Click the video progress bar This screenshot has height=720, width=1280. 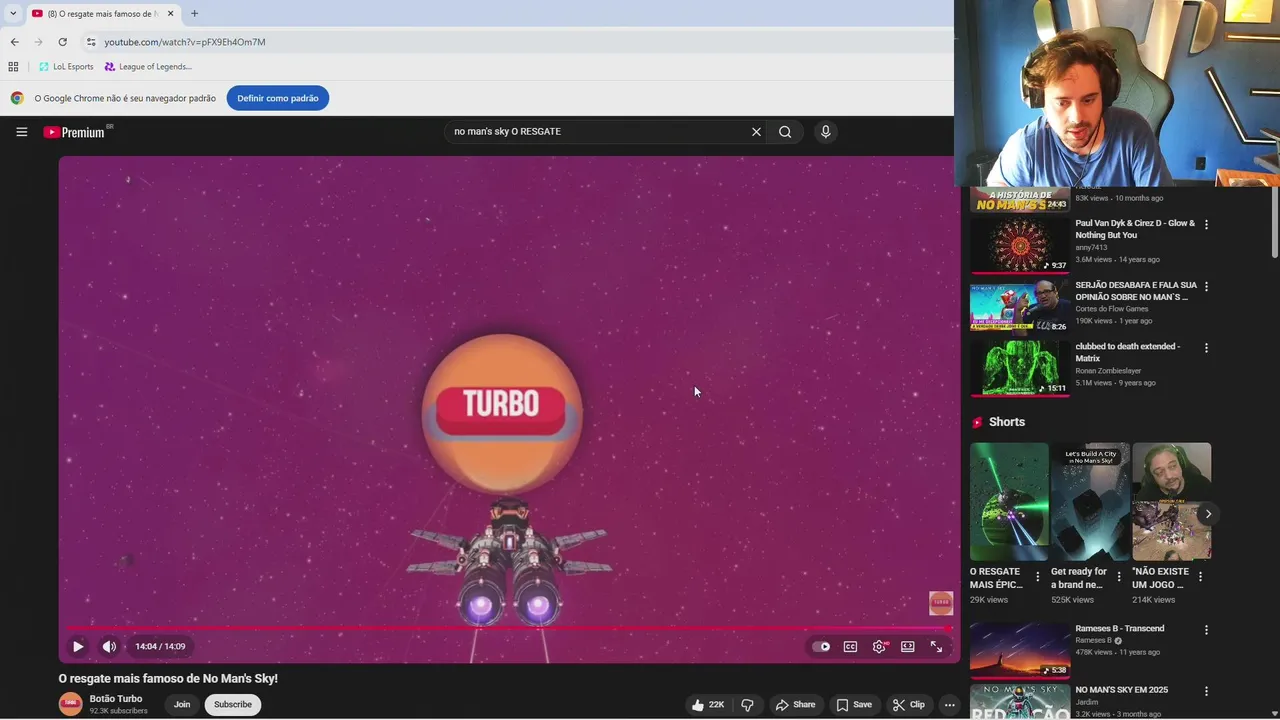click(x=508, y=628)
